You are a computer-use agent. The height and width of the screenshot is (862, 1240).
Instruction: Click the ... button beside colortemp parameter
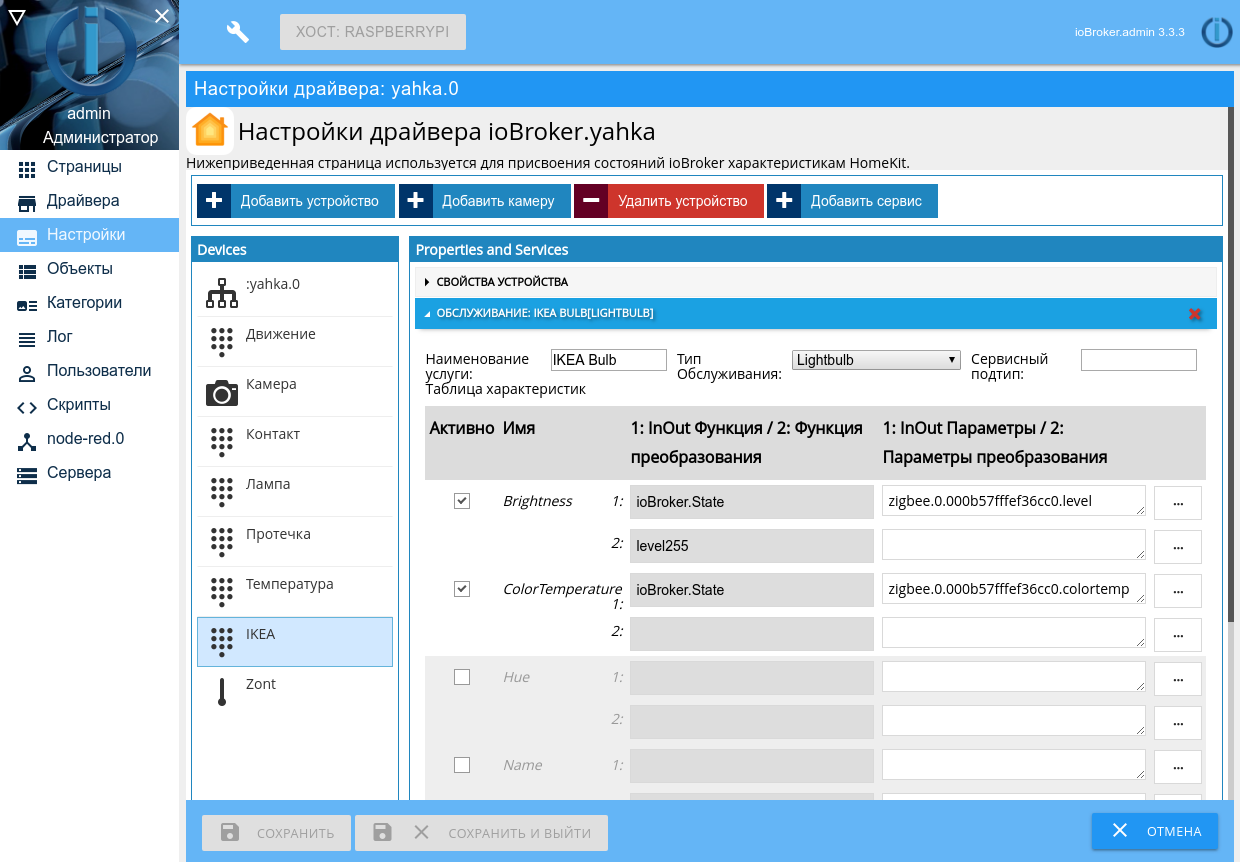click(x=1178, y=591)
